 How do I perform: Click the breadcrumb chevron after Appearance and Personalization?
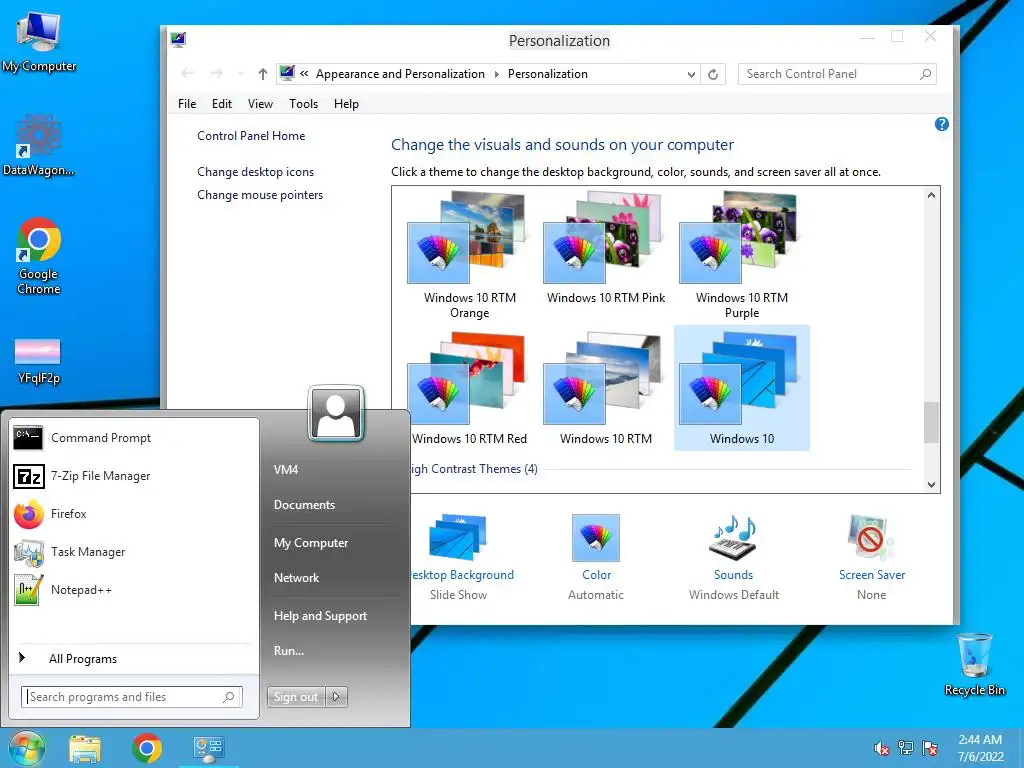[496, 74]
